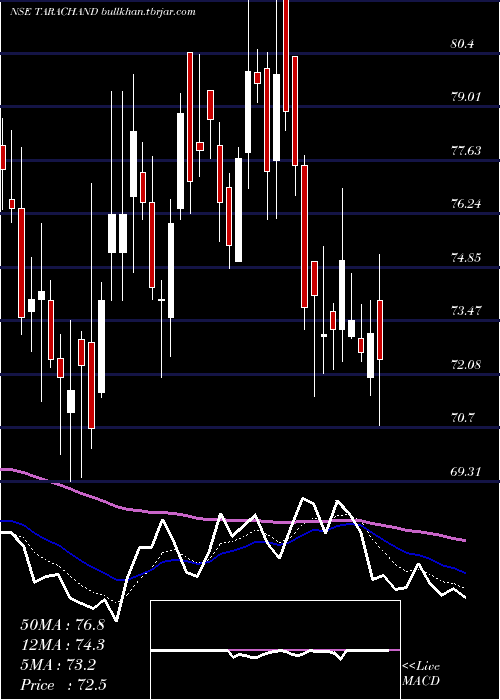The width and height of the screenshot is (500, 700).
Task: Click the 50MA : 76.8 reading
Action: coord(62,625)
